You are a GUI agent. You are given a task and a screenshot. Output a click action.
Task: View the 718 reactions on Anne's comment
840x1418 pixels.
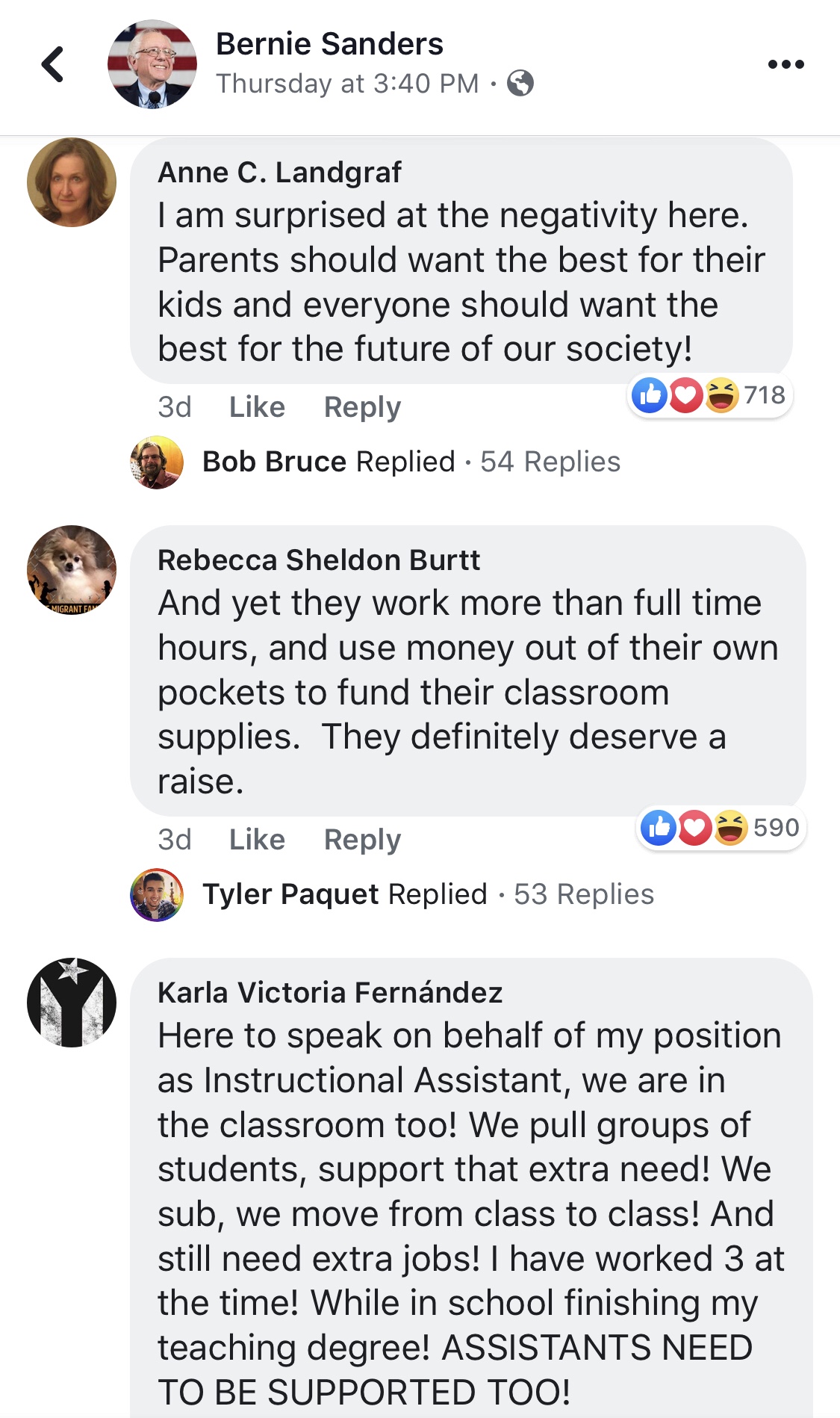(x=709, y=394)
